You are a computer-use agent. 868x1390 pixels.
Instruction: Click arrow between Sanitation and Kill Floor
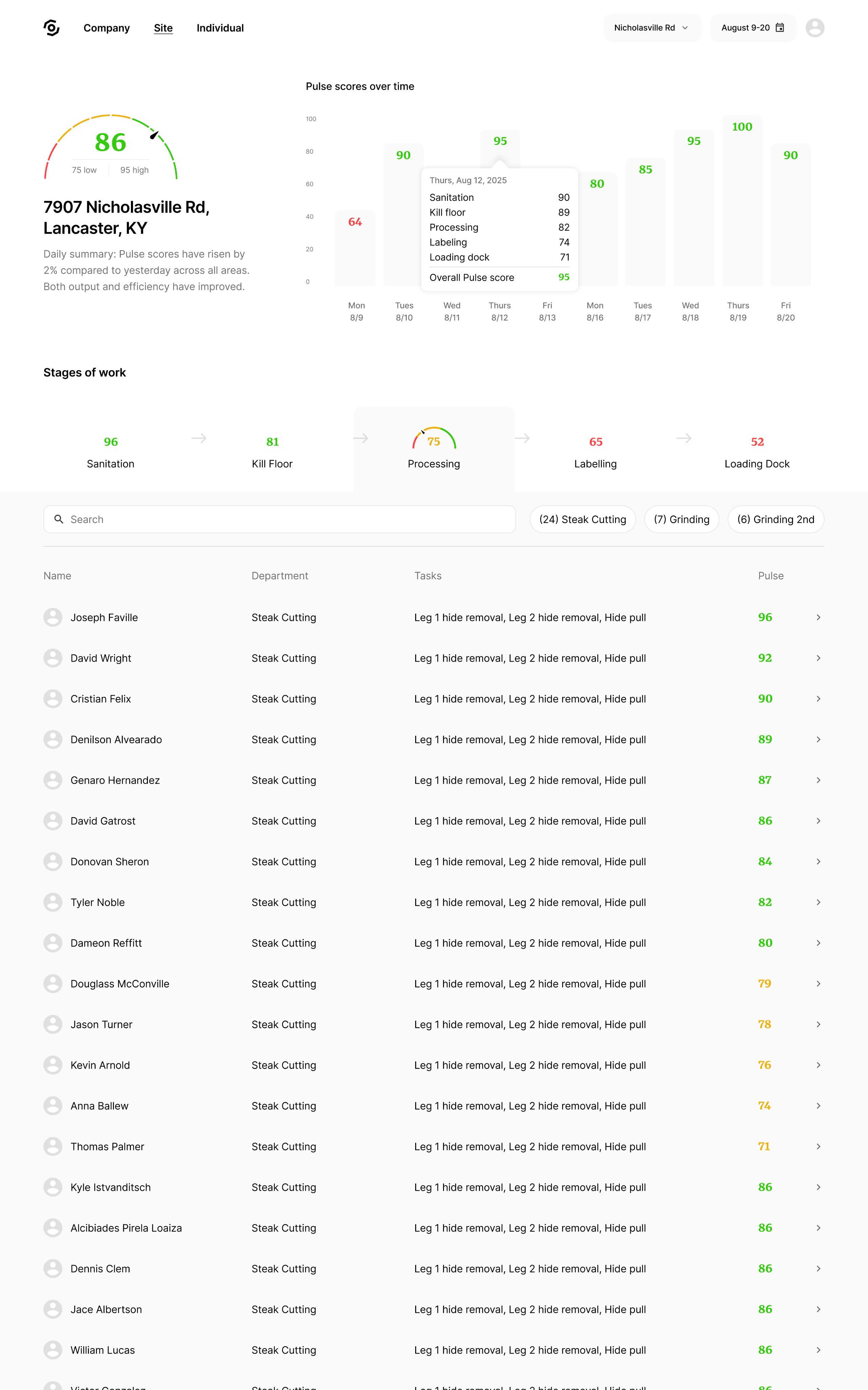point(199,439)
